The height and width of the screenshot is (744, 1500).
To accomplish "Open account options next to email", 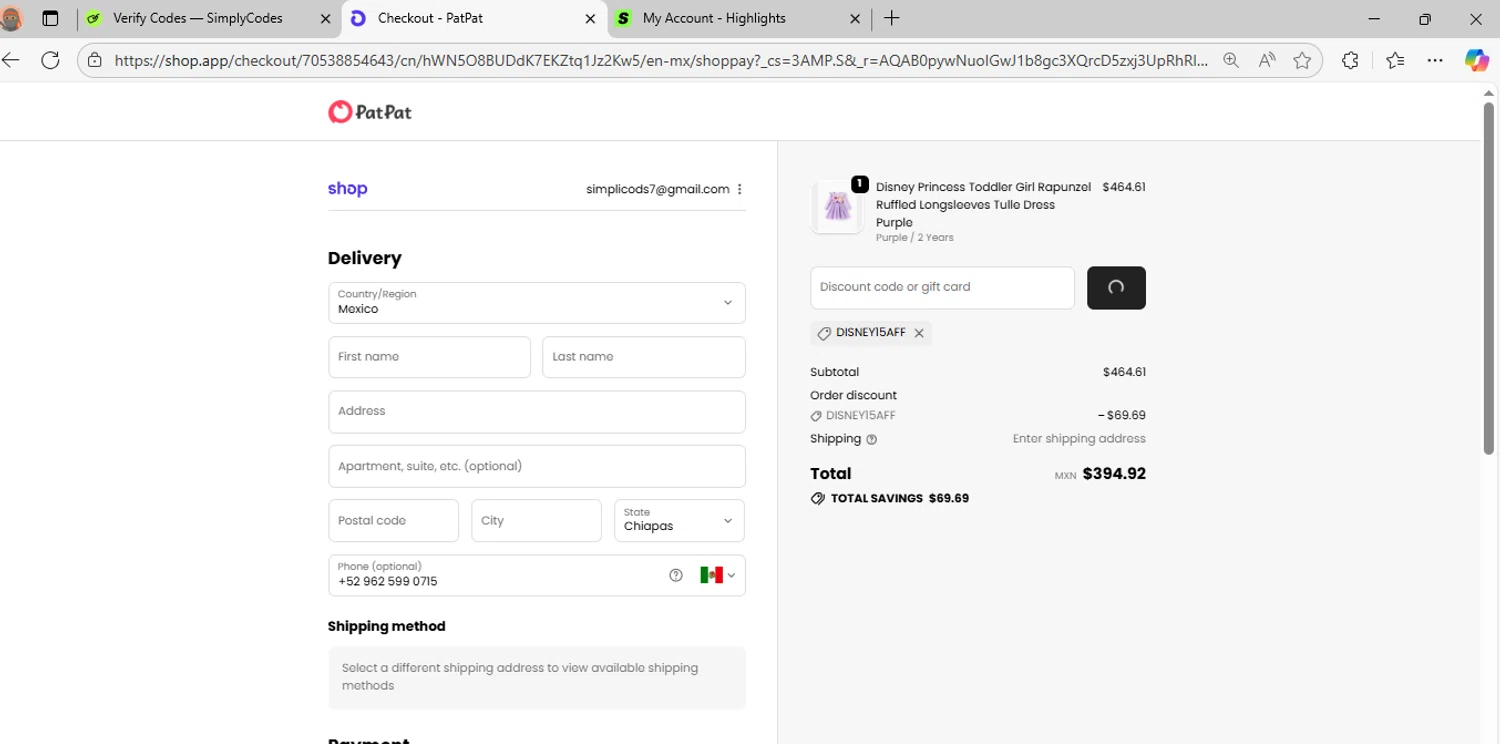I will [740, 189].
